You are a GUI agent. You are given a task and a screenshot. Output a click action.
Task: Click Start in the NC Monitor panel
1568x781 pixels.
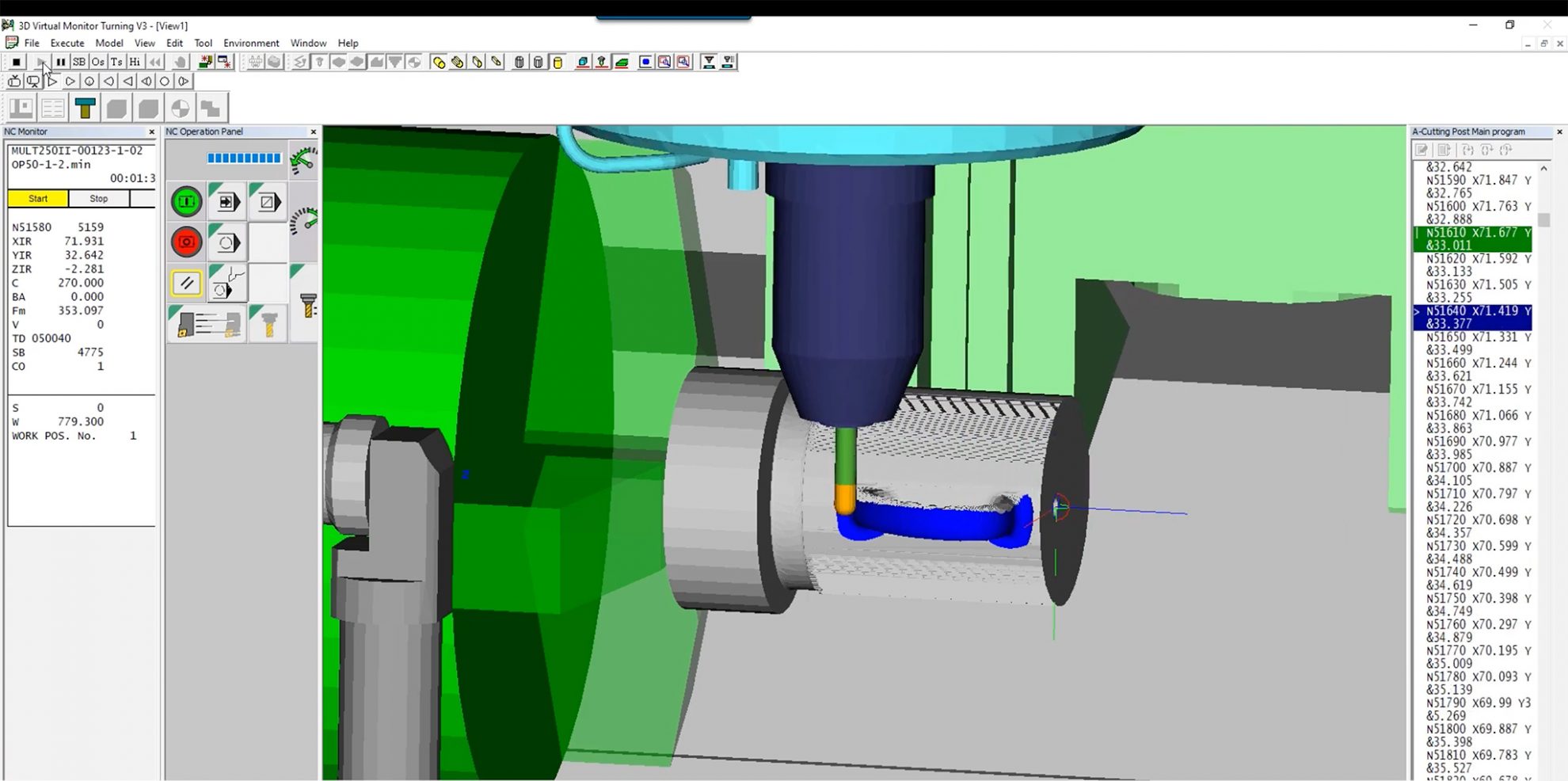pos(37,199)
